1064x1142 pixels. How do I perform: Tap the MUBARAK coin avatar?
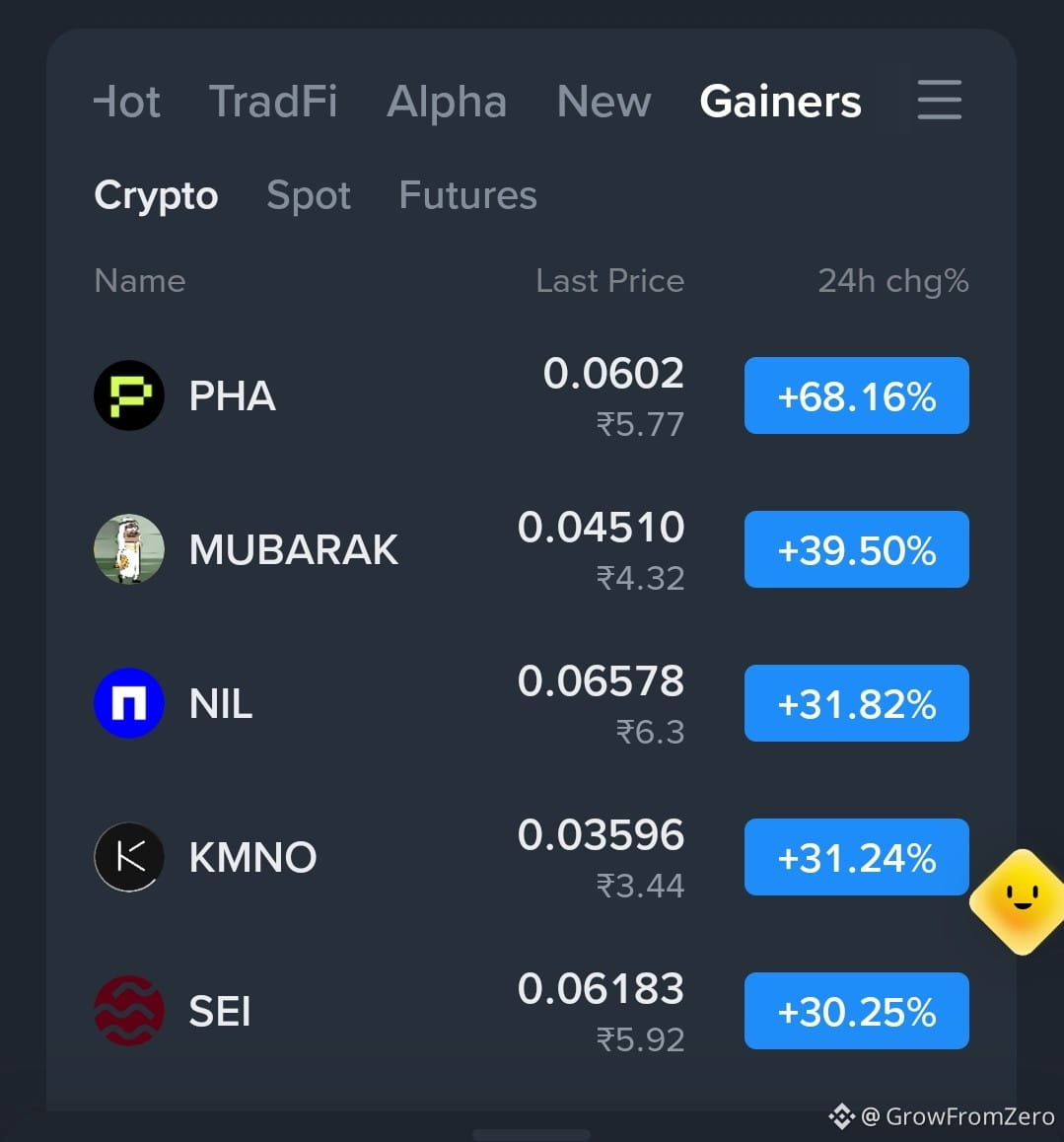coord(129,549)
